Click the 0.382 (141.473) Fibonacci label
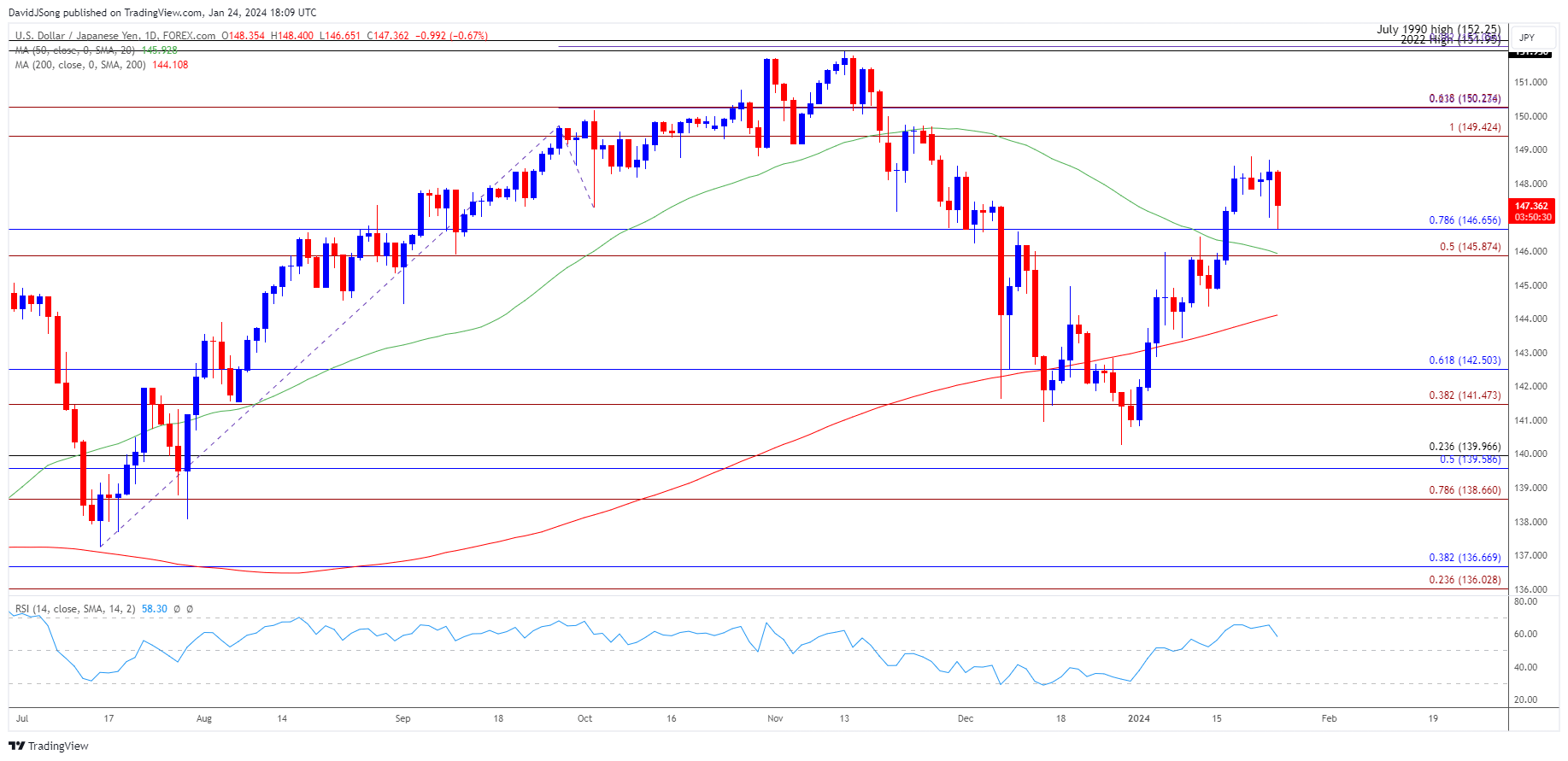The image size is (1568, 761). point(1465,395)
